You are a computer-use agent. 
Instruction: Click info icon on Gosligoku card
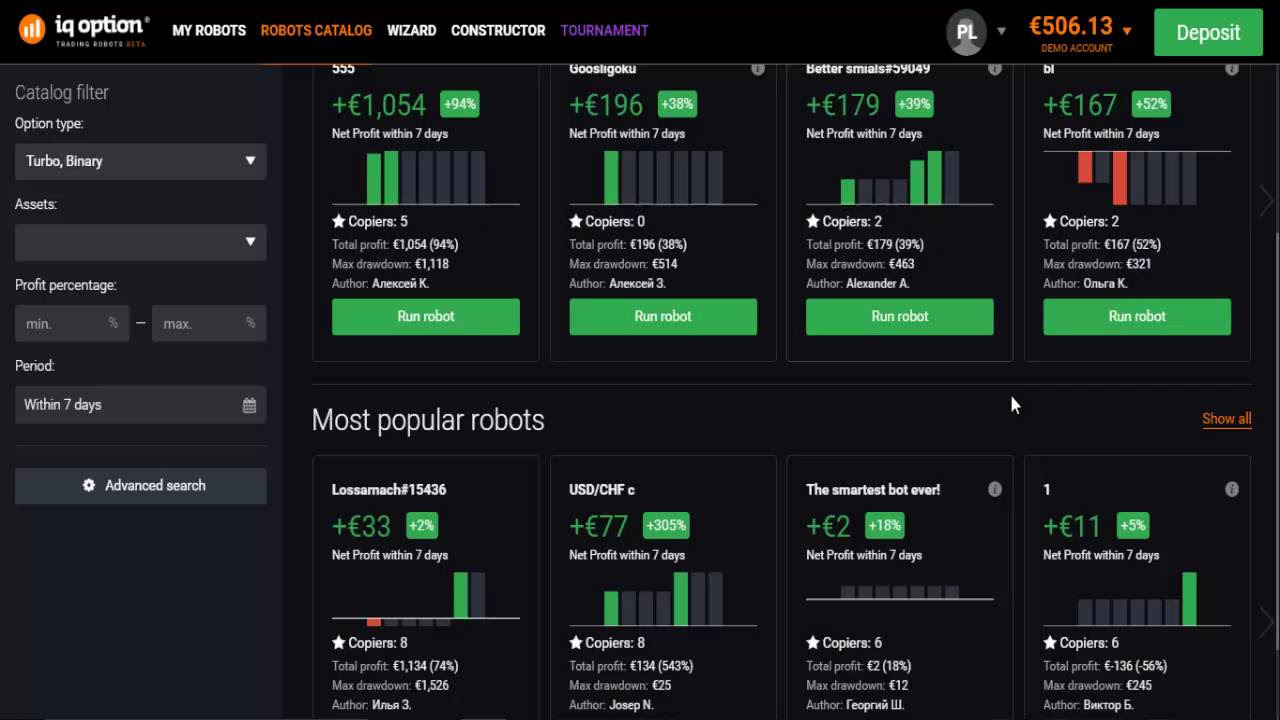coord(758,69)
